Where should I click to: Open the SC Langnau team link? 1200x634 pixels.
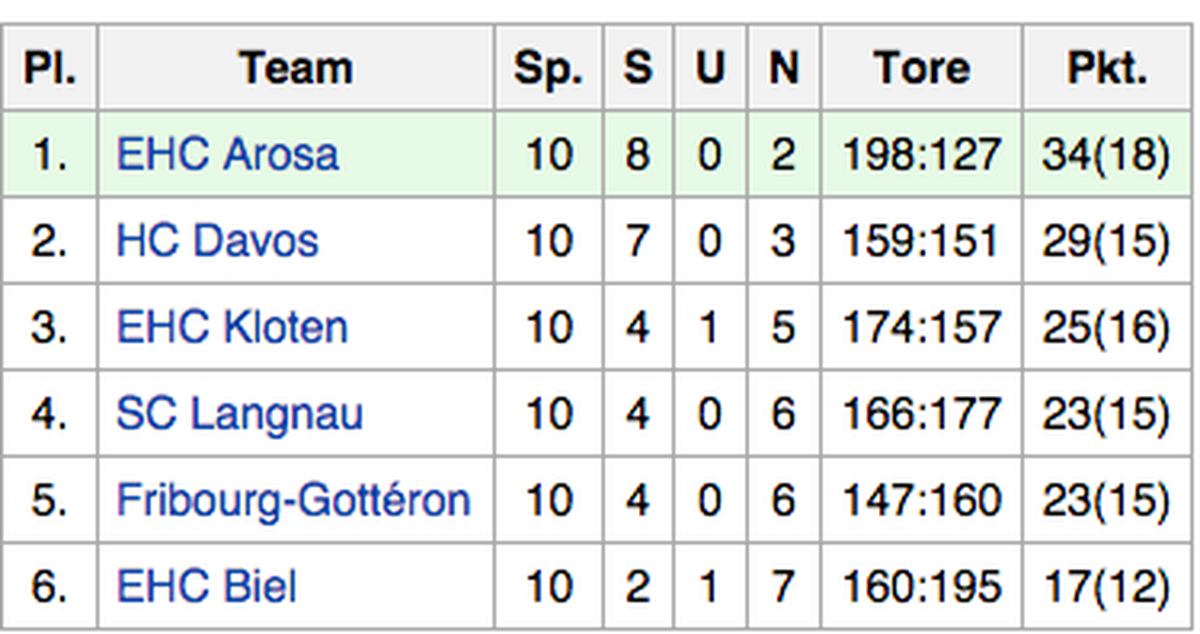pyautogui.click(x=239, y=414)
